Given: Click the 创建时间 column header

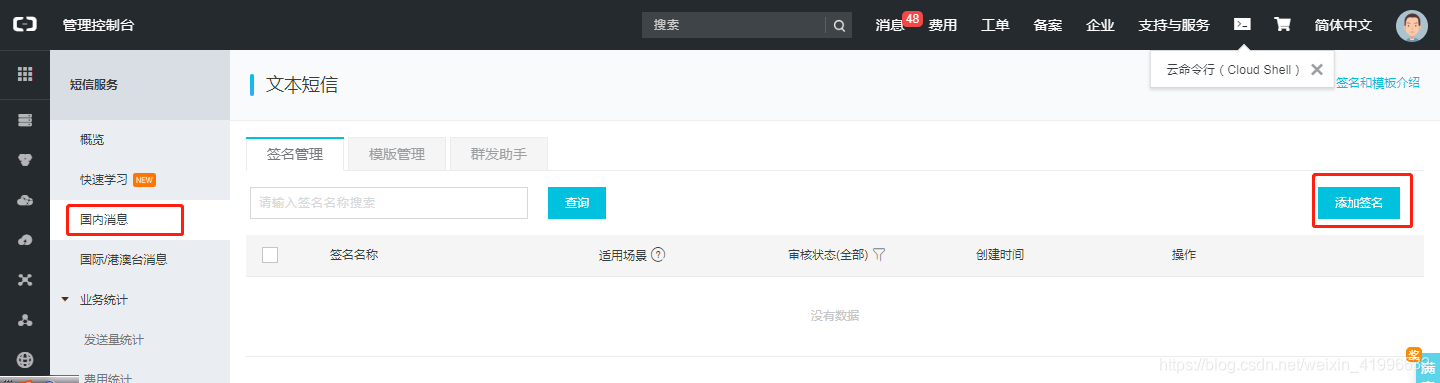Looking at the screenshot, I should coord(1000,255).
